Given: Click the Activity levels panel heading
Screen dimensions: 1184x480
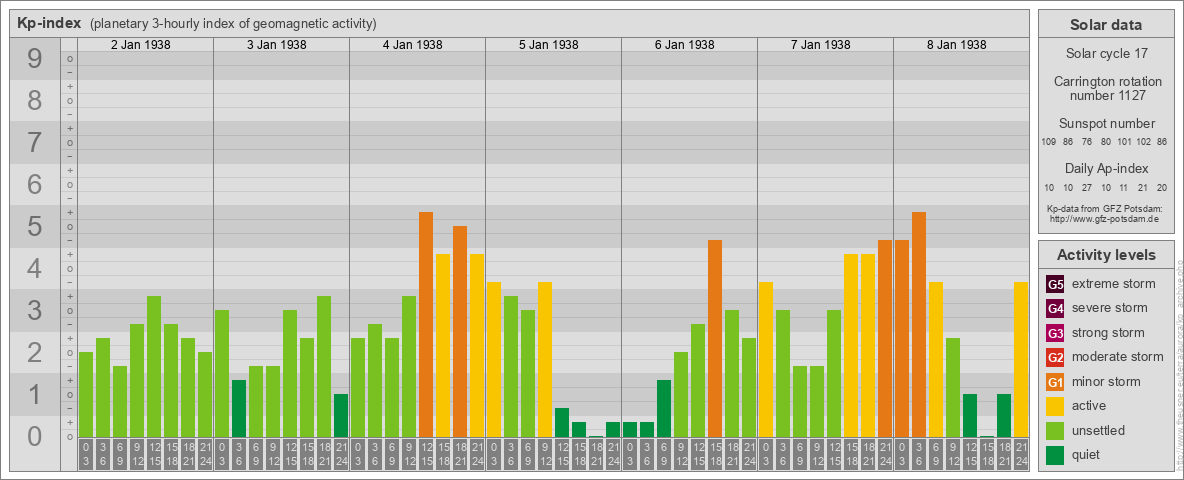Looking at the screenshot, I should [x=1106, y=255].
